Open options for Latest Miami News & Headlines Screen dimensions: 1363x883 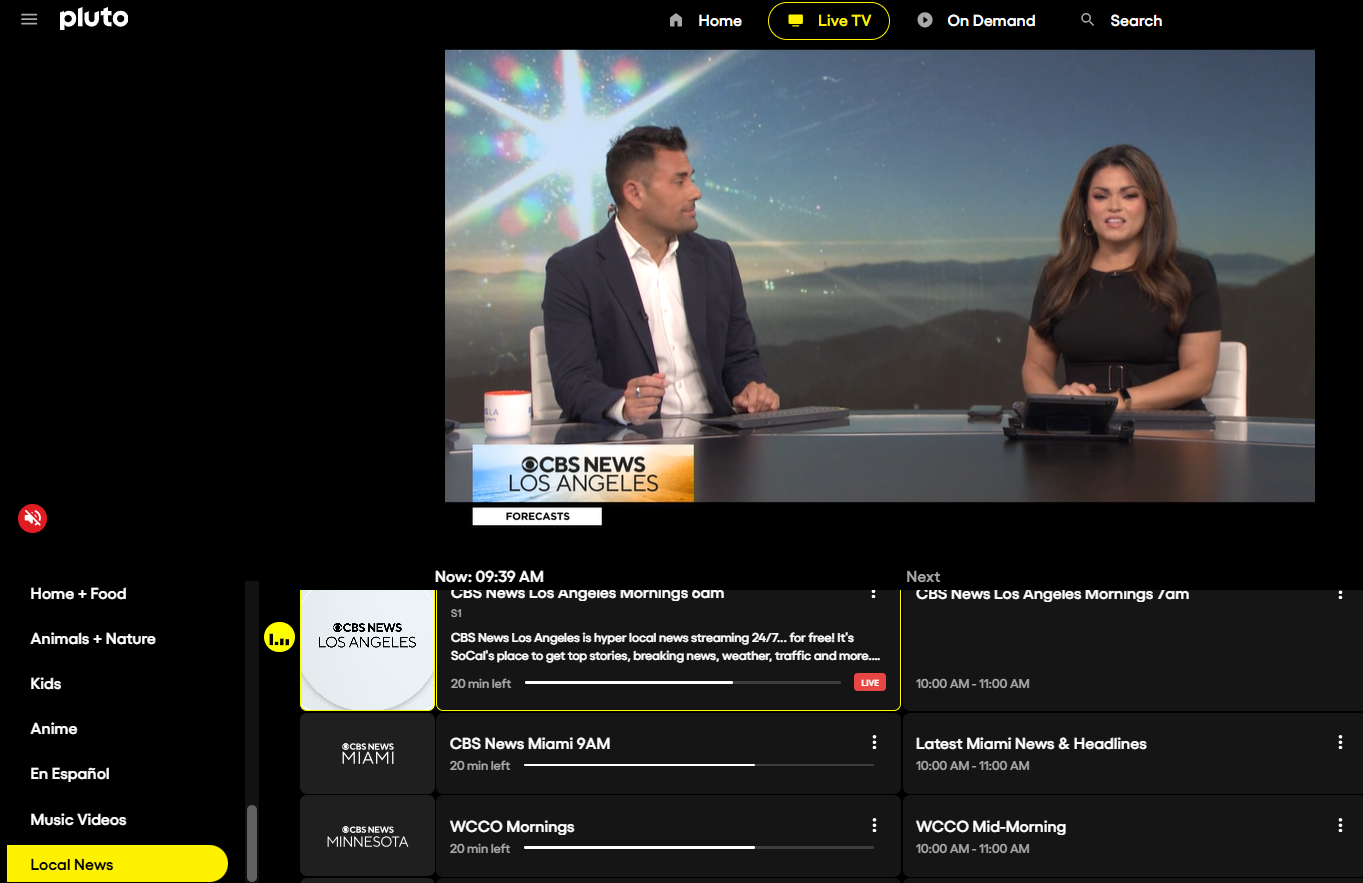tap(1340, 742)
